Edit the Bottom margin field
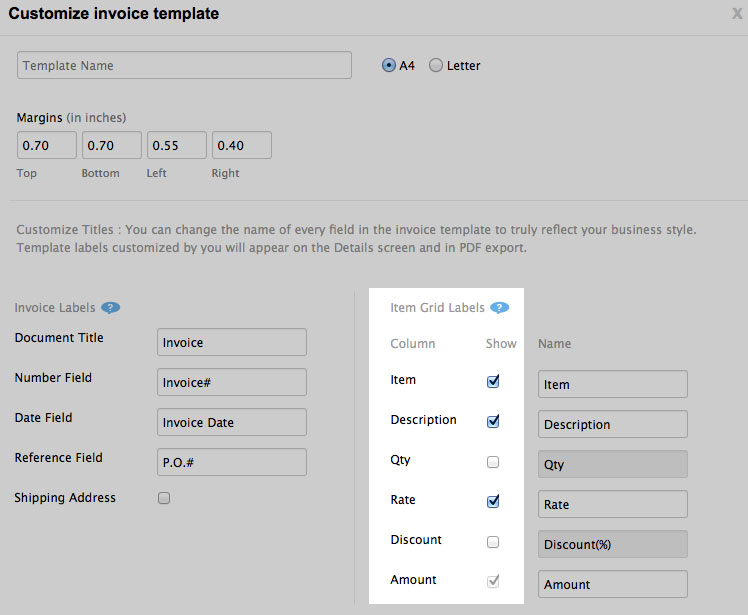 [112, 145]
